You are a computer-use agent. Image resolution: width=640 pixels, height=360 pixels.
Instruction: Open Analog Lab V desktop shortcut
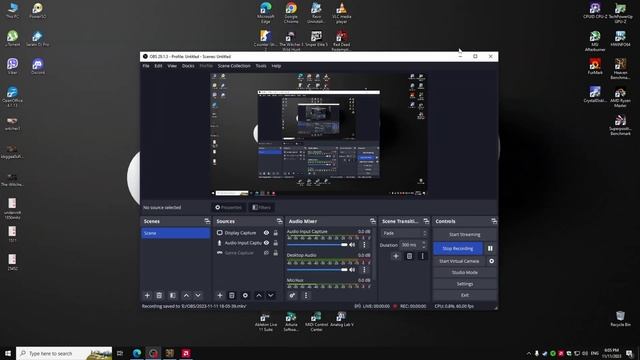[x=342, y=320]
